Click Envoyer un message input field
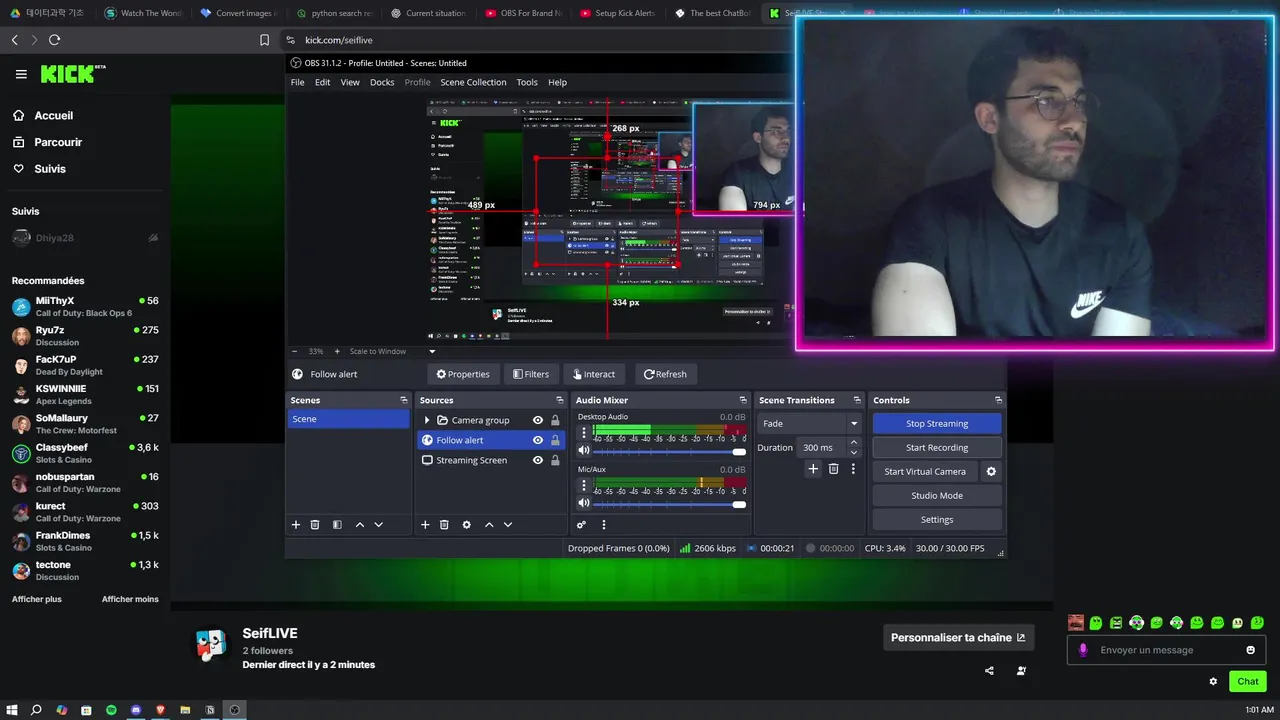 pyautogui.click(x=1166, y=650)
